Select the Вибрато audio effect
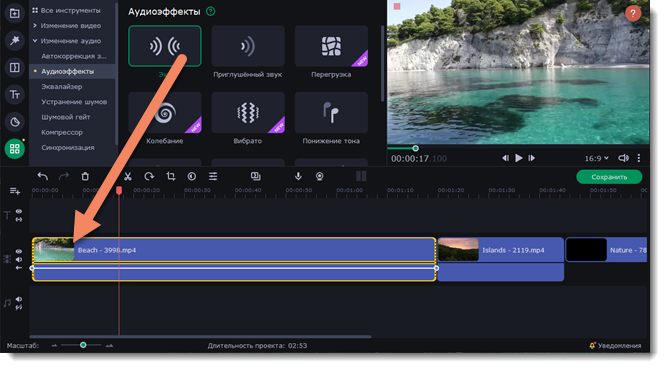The image size is (665, 368). (248, 112)
